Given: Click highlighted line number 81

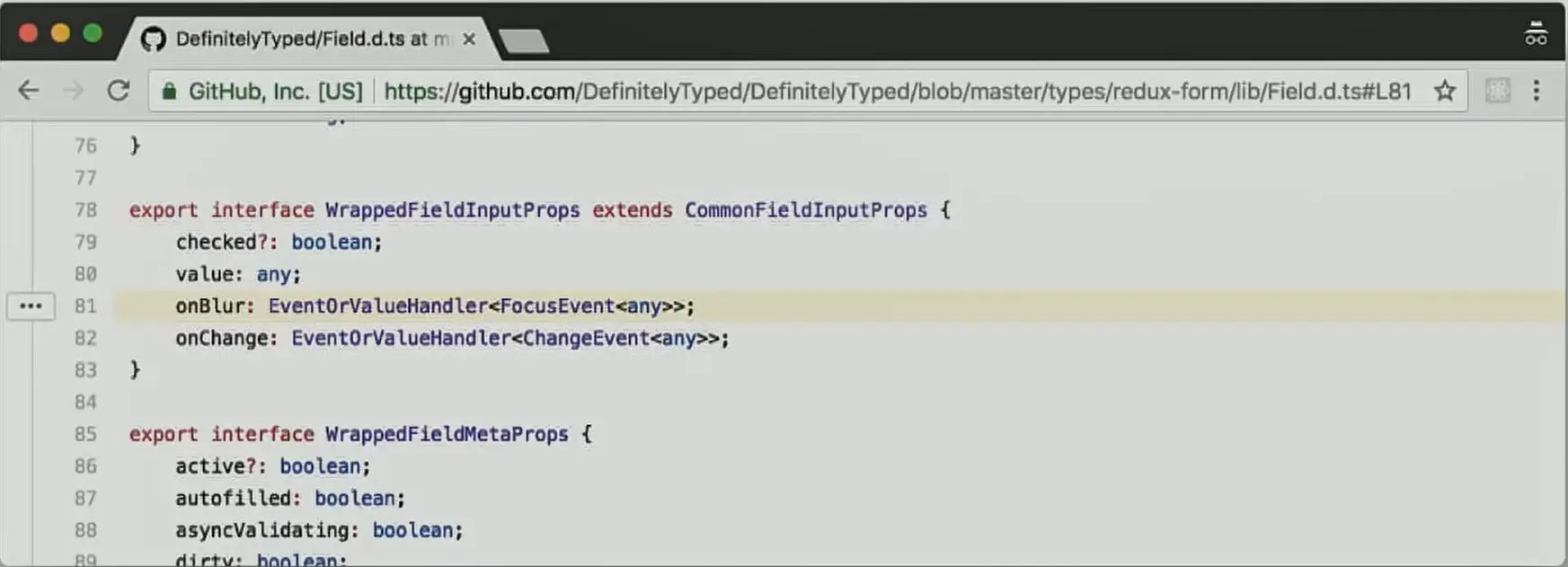Looking at the screenshot, I should point(85,306).
